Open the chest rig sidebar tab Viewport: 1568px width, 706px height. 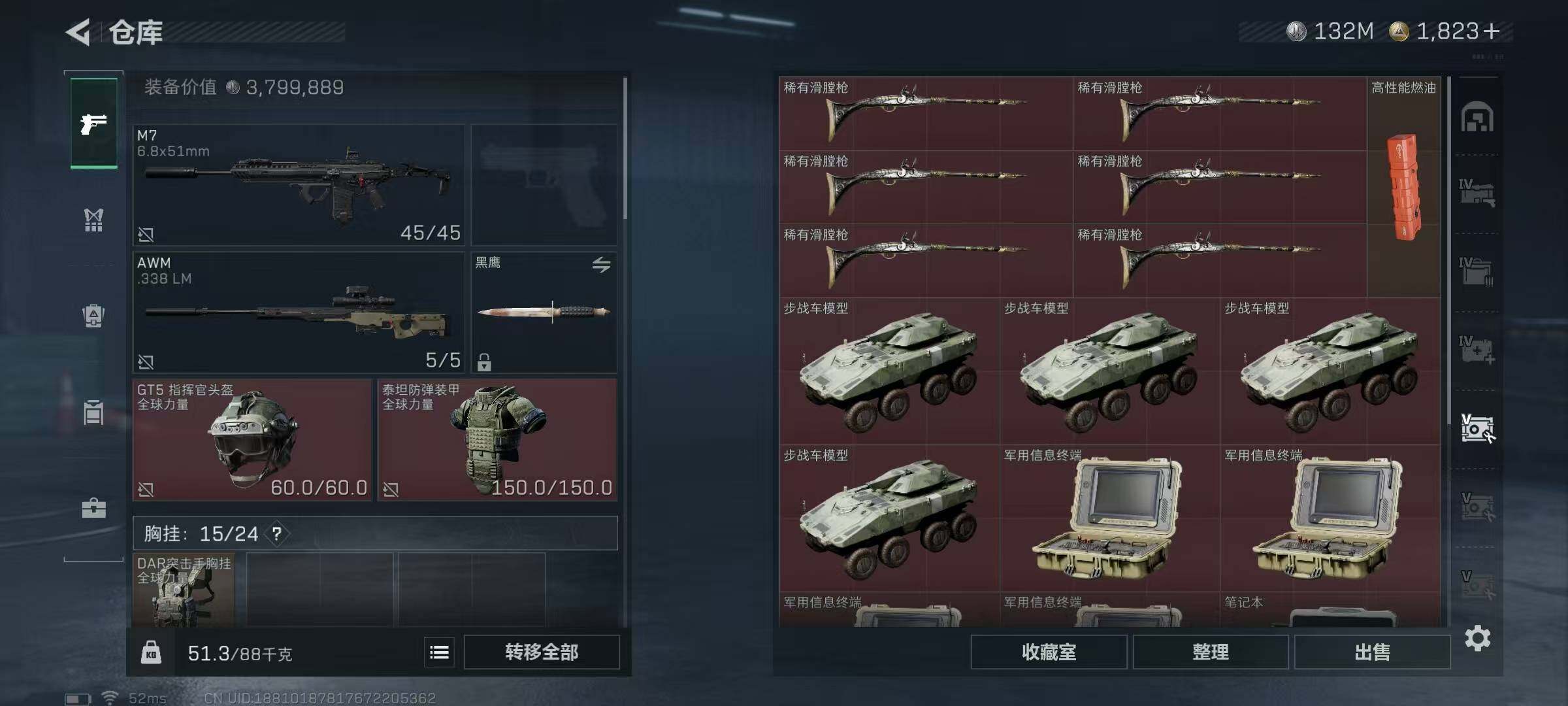point(93,220)
